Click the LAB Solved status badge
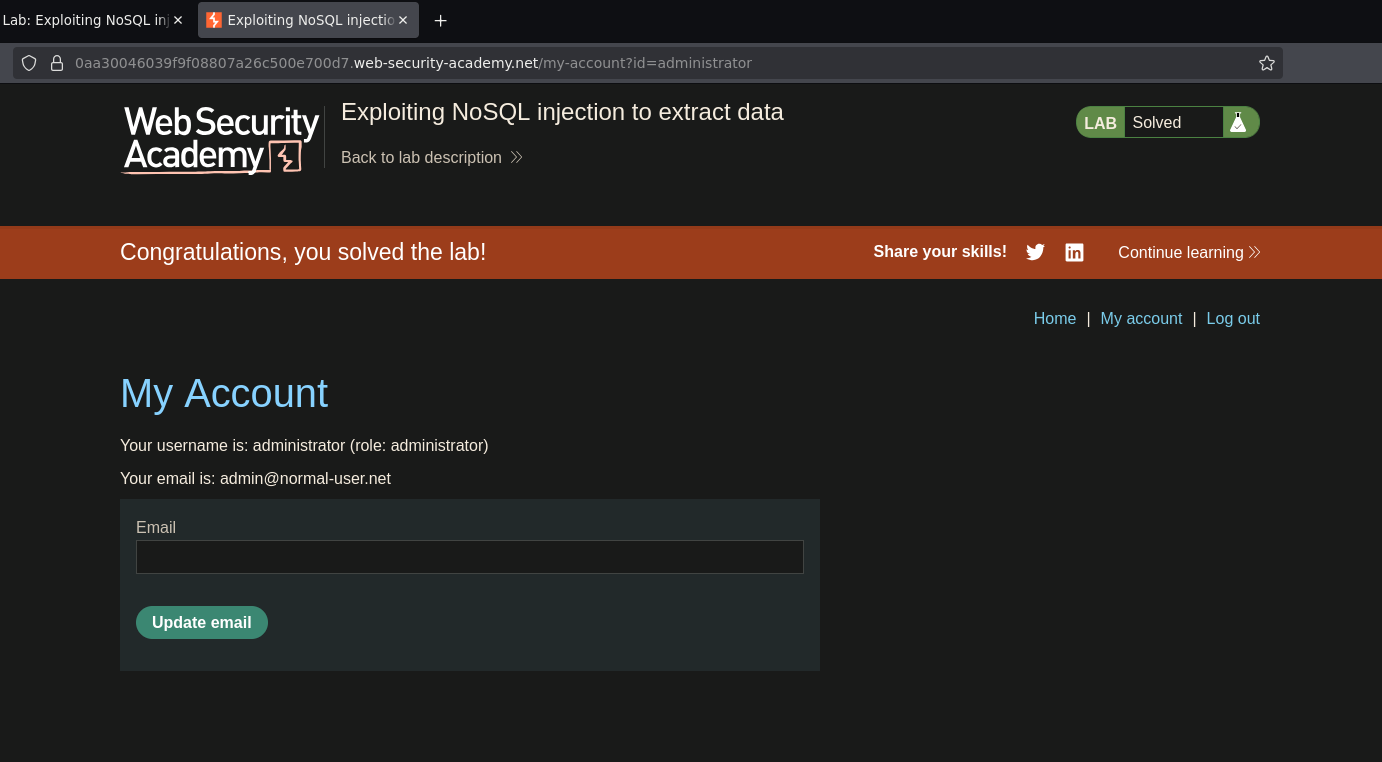1382x762 pixels. click(x=1167, y=122)
